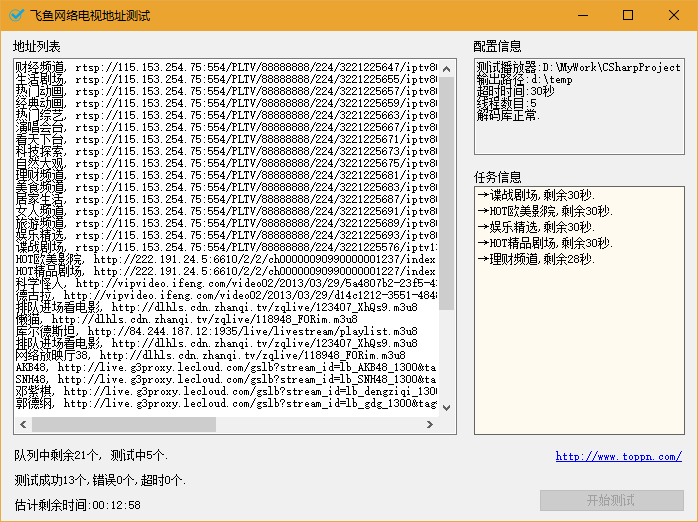698x522 pixels.
Task: Click the address list scroll-down arrow
Action: pos(447,408)
